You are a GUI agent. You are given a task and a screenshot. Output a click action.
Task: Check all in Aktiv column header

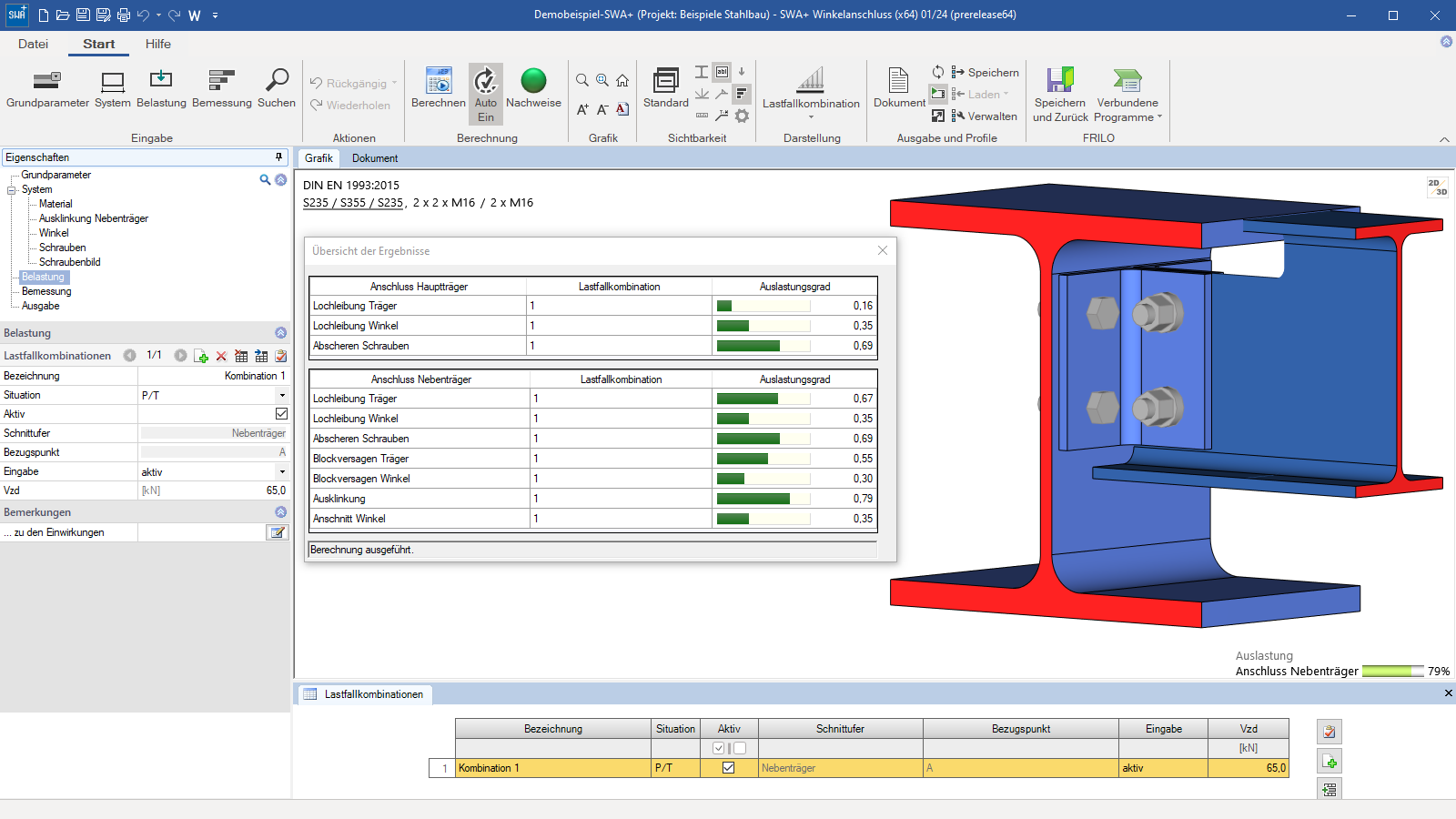point(719,748)
